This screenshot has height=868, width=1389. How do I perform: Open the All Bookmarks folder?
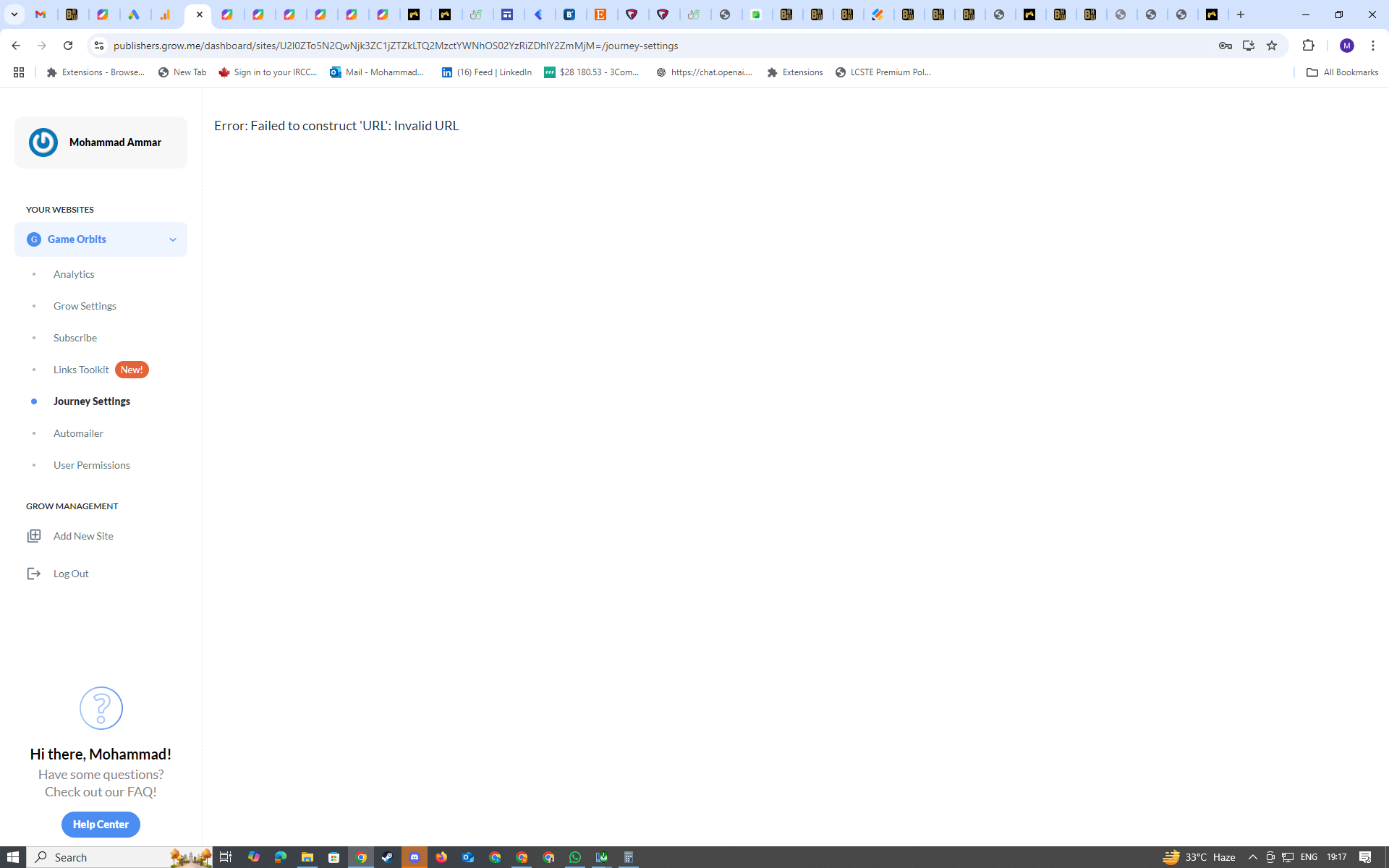tap(1342, 72)
